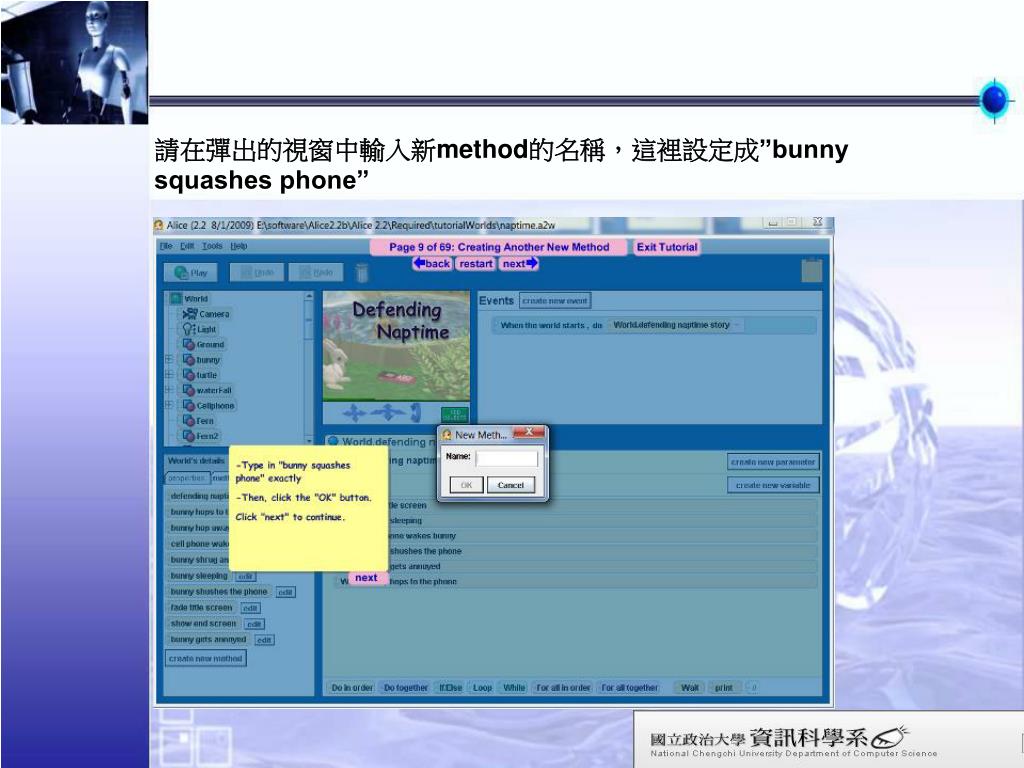
Task: Click the For all in order tile
Action: point(563,688)
